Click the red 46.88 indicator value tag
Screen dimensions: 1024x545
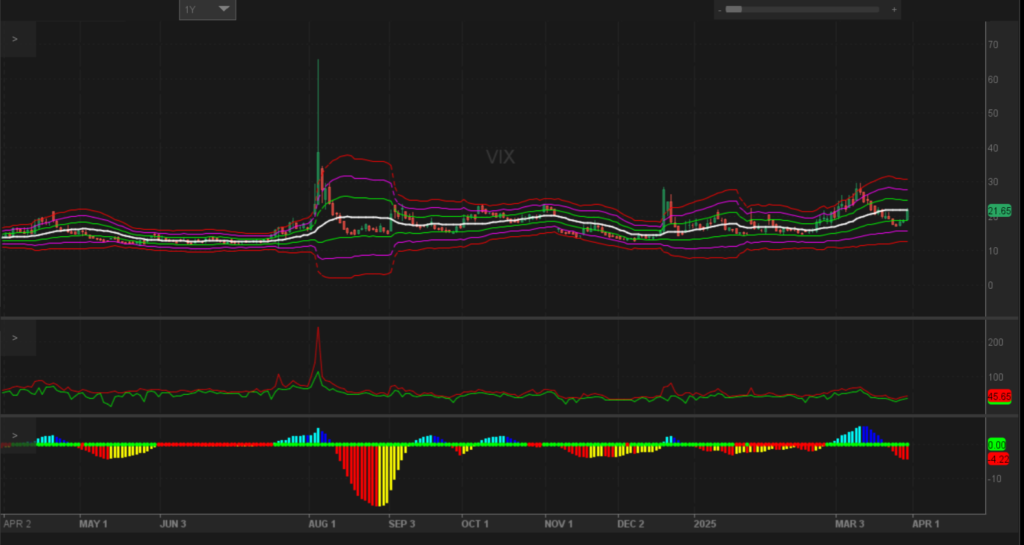(998, 396)
